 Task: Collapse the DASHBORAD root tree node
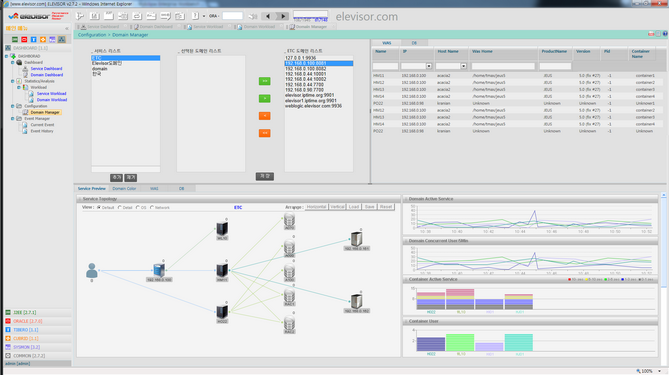pyautogui.click(x=6, y=56)
